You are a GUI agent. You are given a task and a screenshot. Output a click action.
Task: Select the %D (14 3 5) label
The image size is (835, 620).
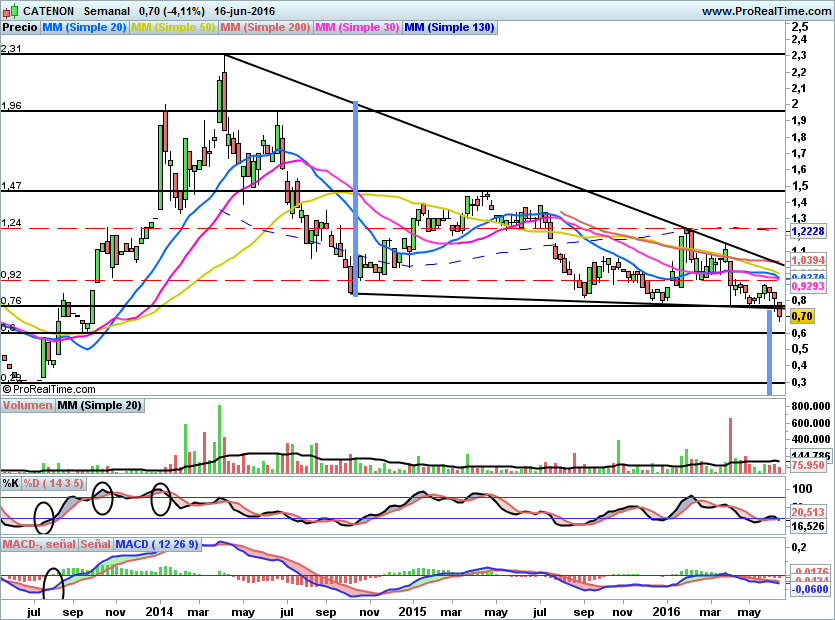(x=53, y=483)
